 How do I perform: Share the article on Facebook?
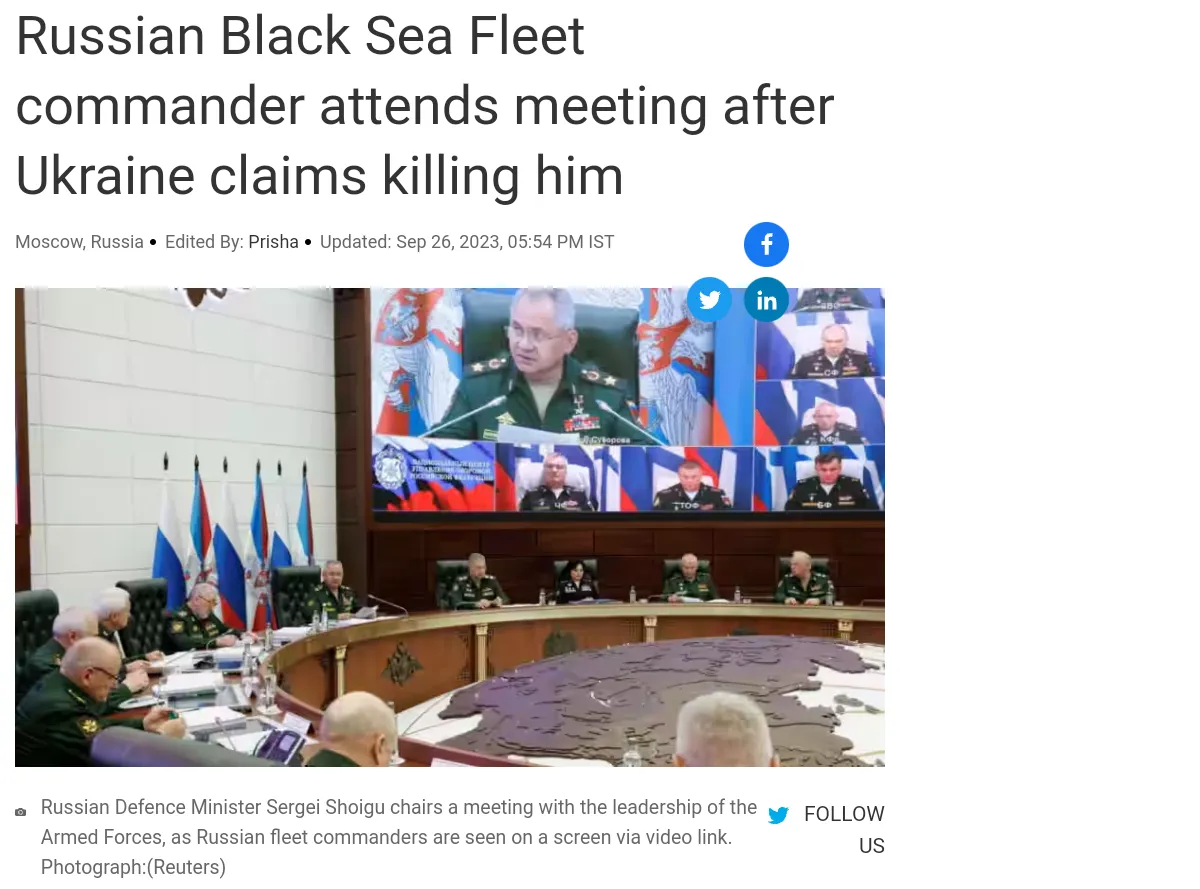[766, 244]
